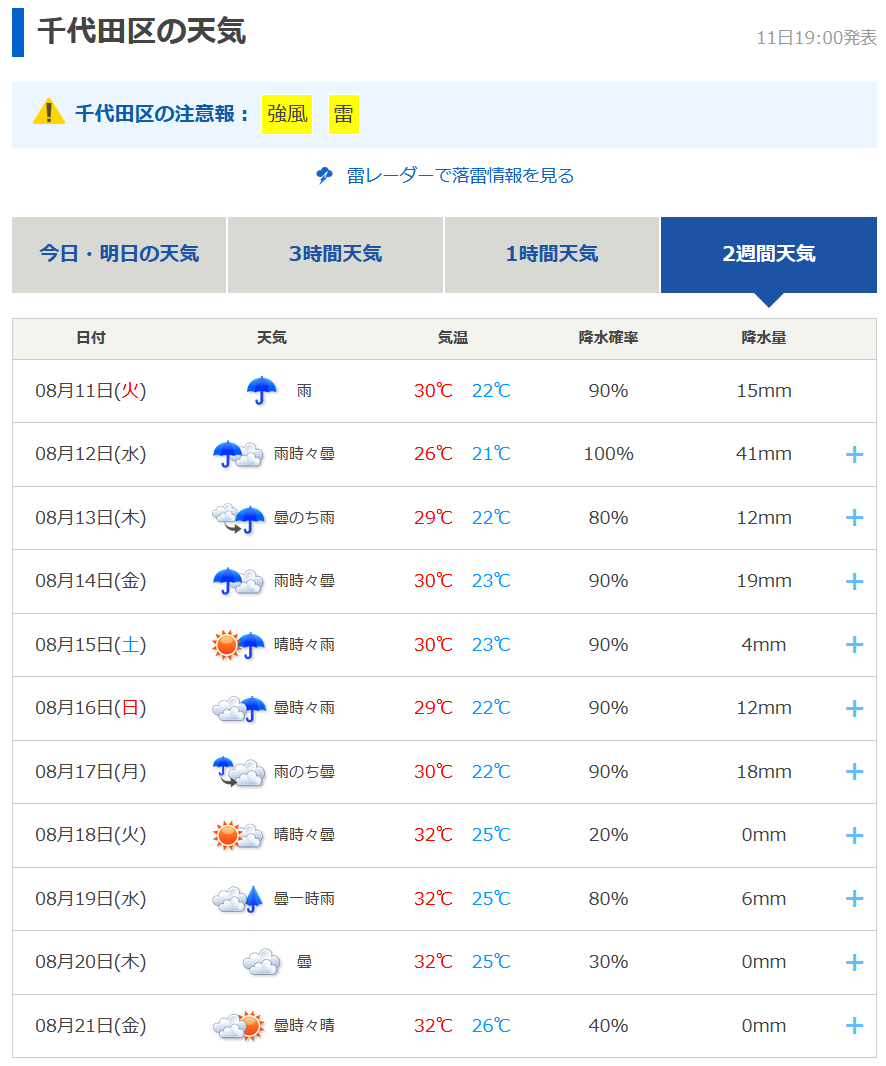The height and width of the screenshot is (1066, 886).
Task: Click the 曇のち雨 weather description
Action: tap(304, 518)
